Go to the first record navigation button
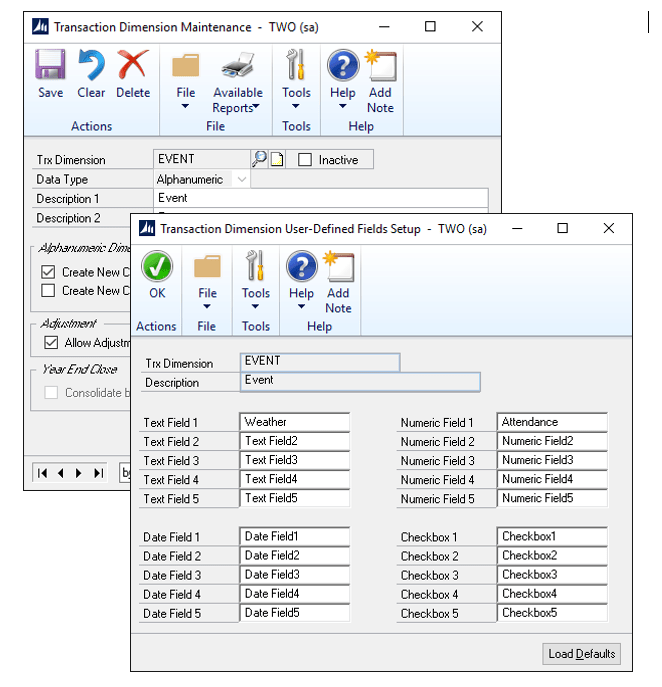The image size is (662, 687). coord(42,473)
